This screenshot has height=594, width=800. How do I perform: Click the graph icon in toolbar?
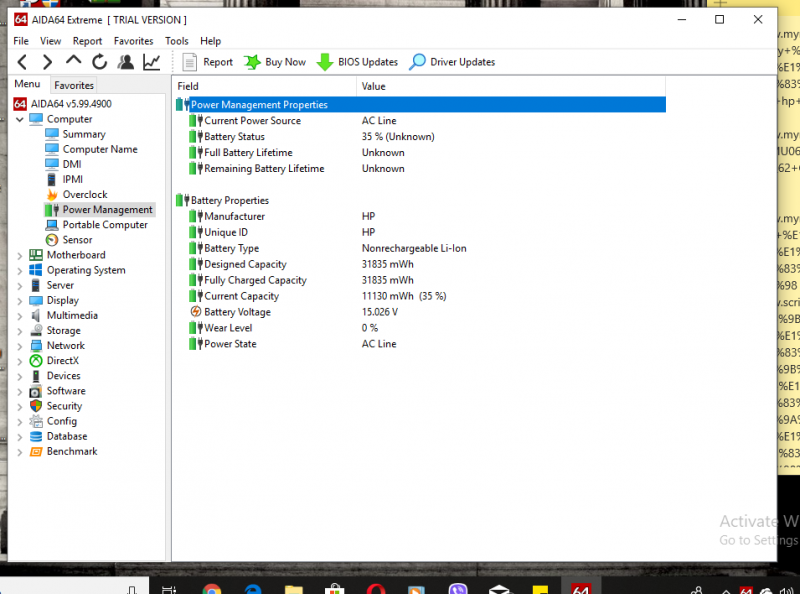tap(152, 62)
